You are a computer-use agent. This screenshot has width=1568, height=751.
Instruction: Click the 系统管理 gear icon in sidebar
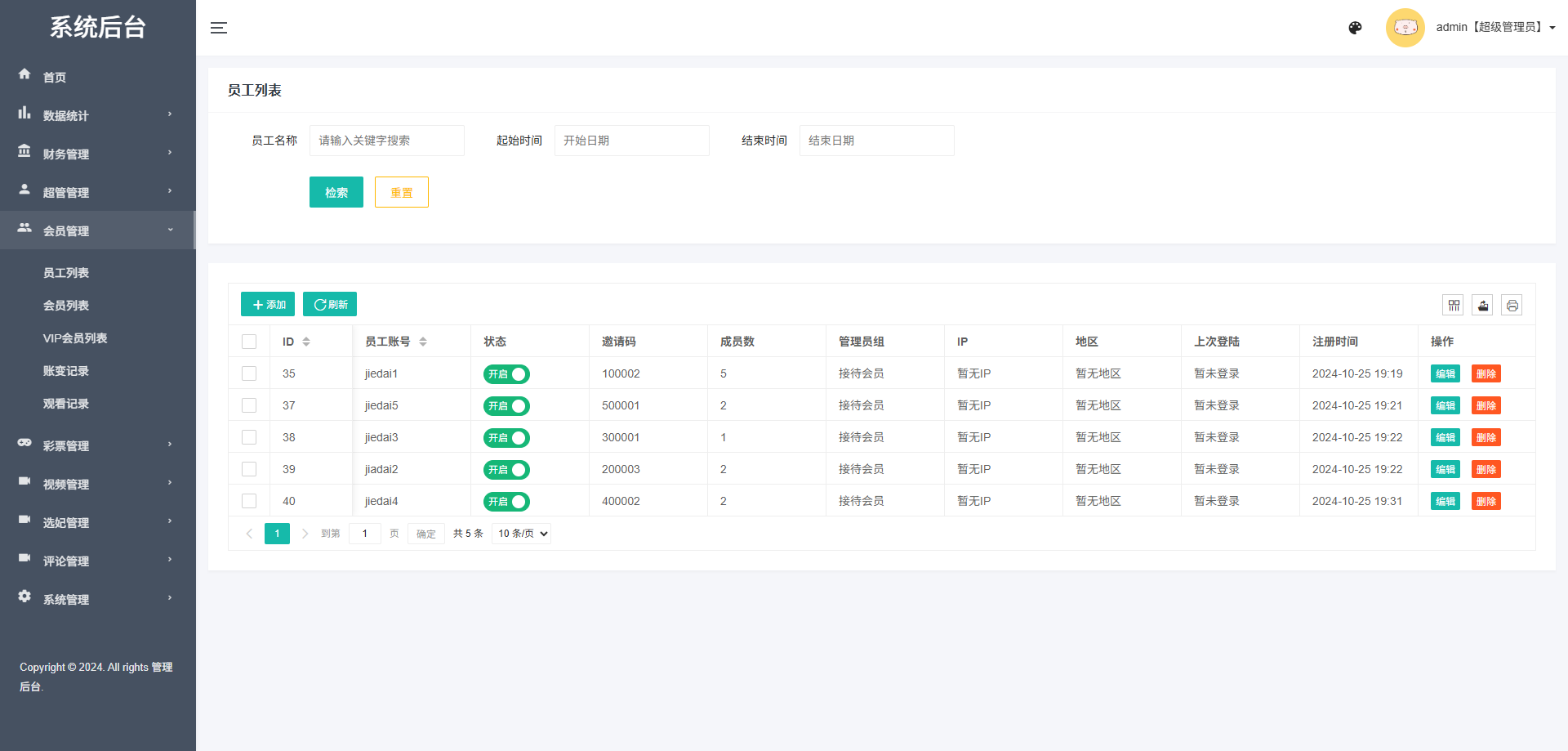point(24,597)
